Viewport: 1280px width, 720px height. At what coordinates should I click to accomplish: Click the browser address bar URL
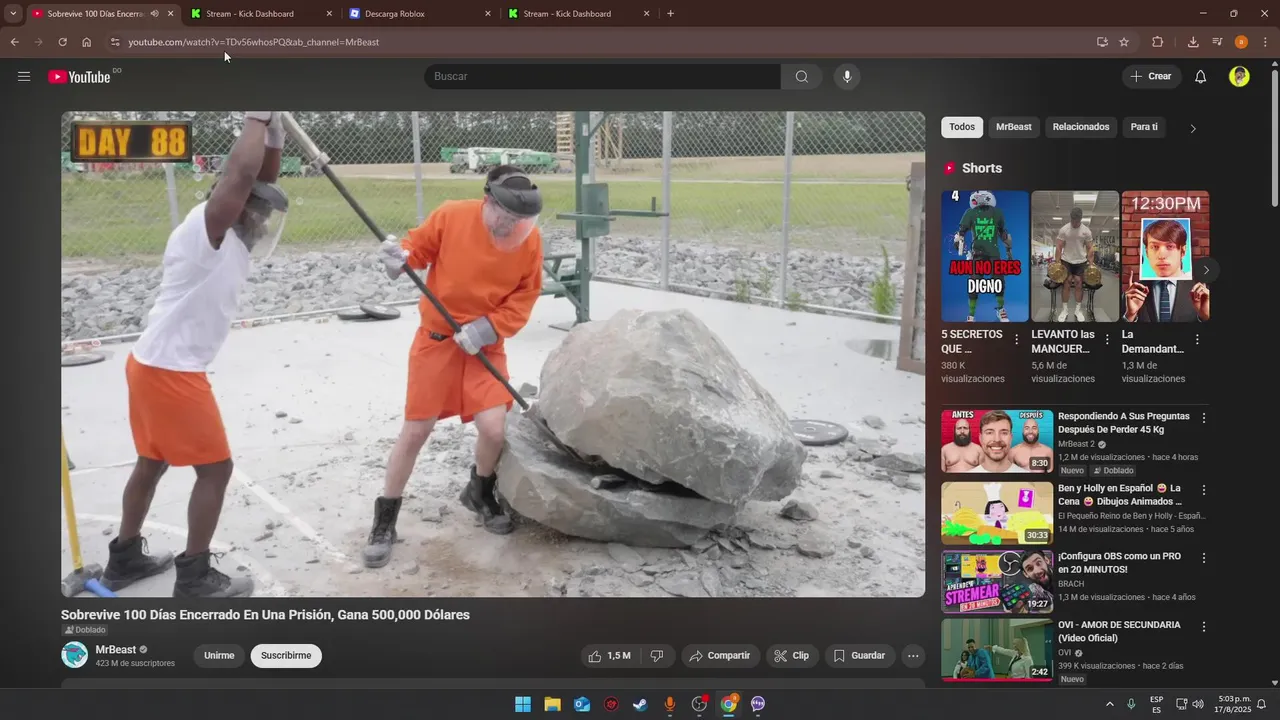pyautogui.click(x=253, y=42)
